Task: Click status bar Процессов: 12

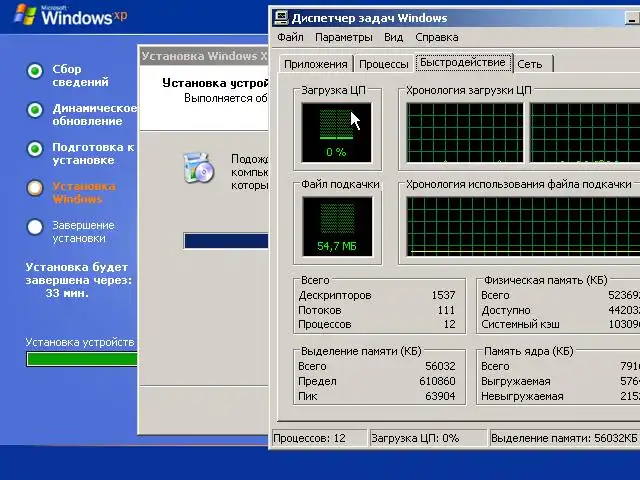Action: click(x=319, y=438)
